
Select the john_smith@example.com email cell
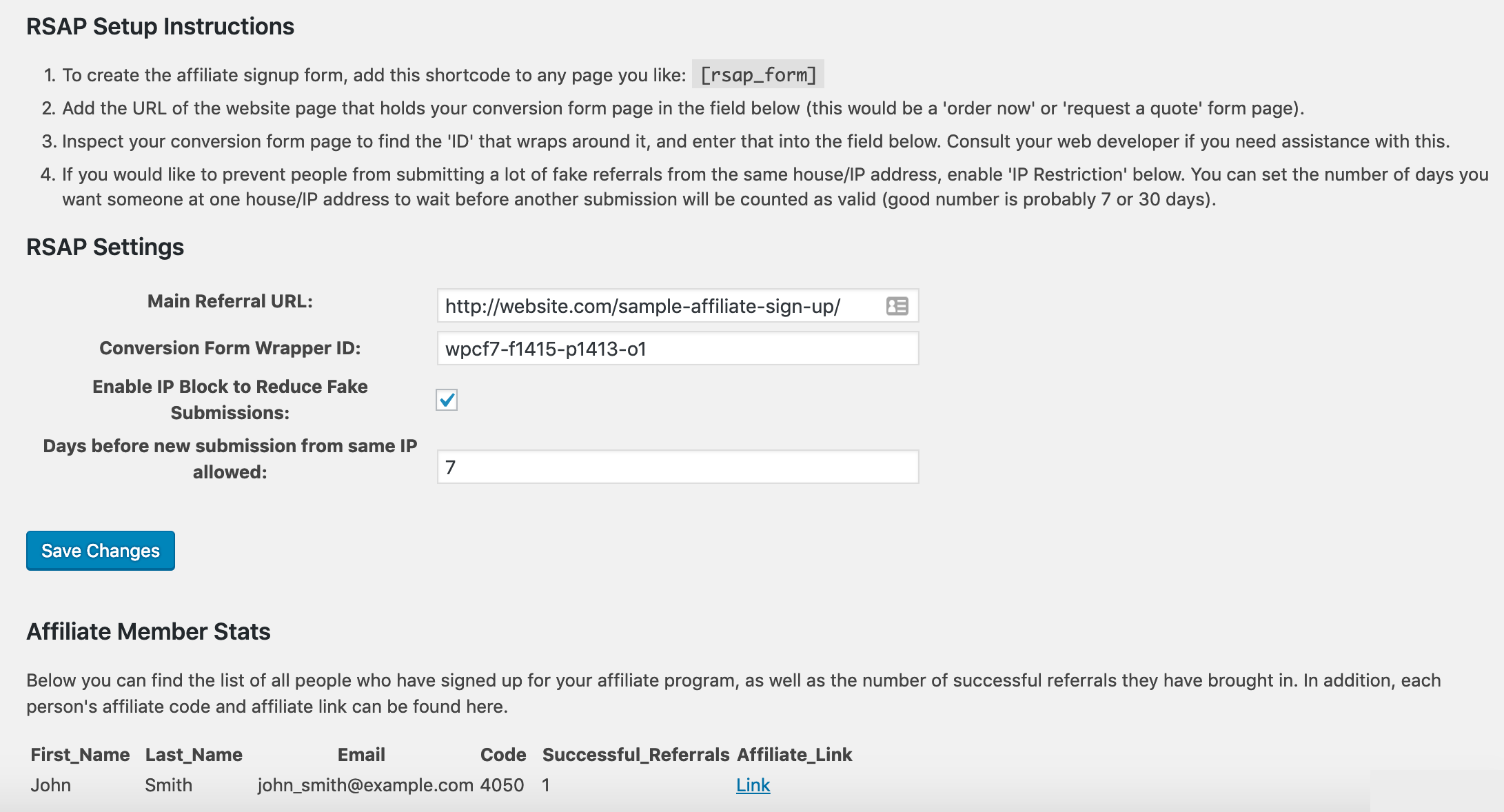[365, 785]
